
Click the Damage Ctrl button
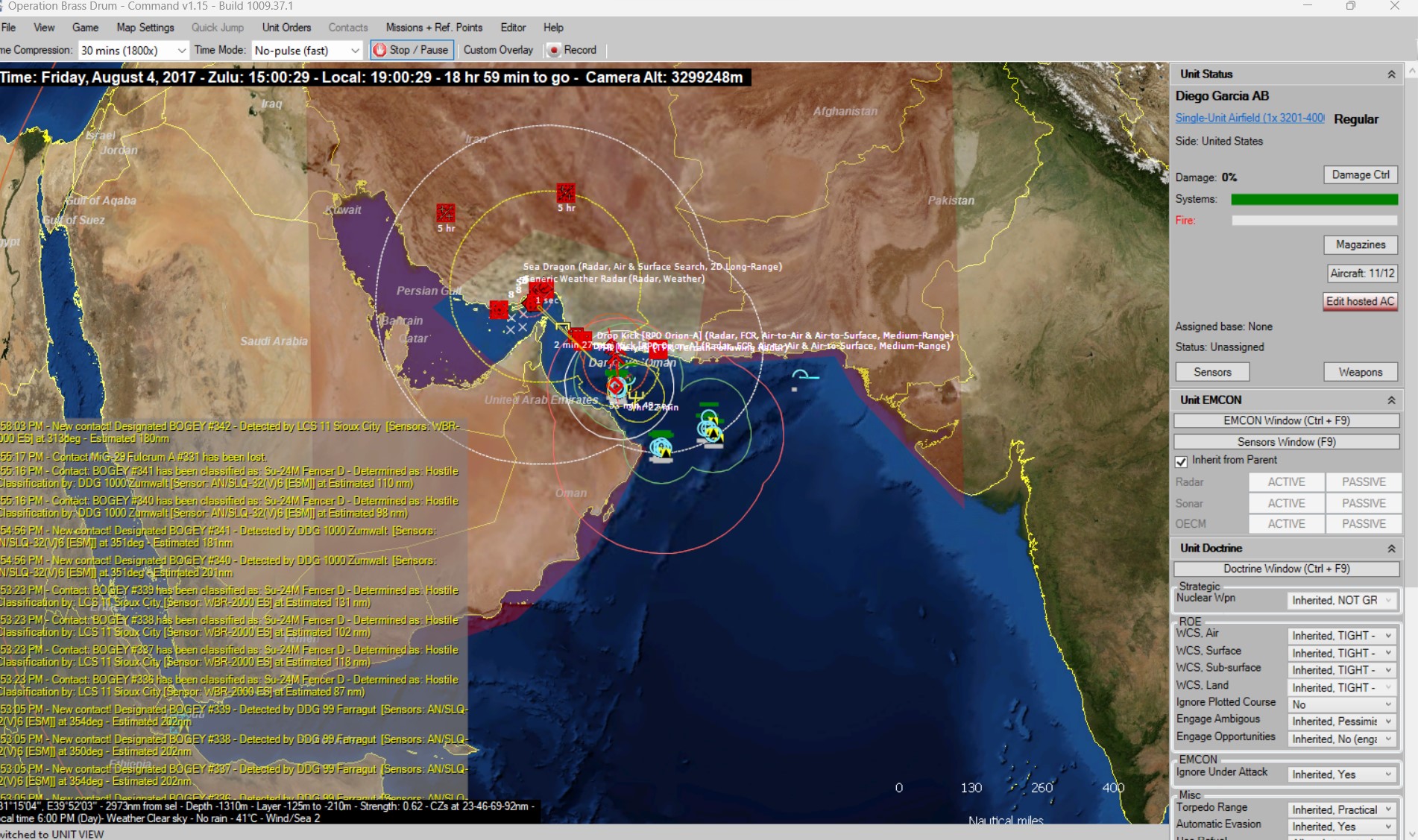1361,174
